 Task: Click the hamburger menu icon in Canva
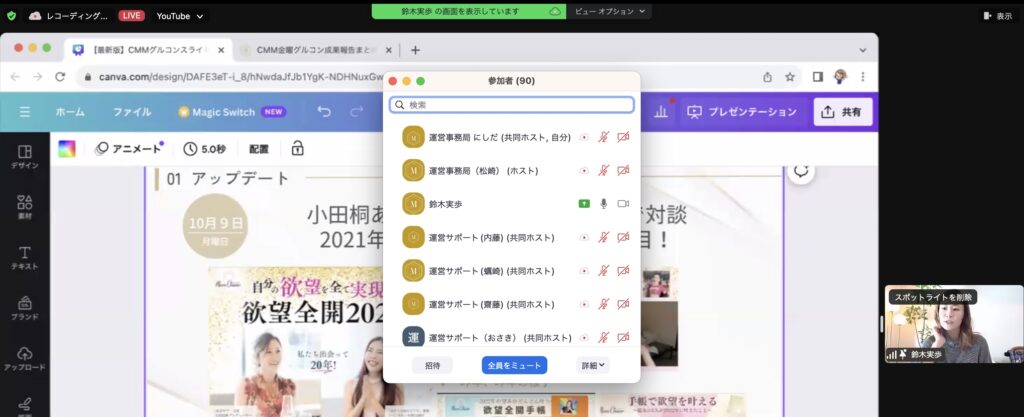(x=24, y=112)
